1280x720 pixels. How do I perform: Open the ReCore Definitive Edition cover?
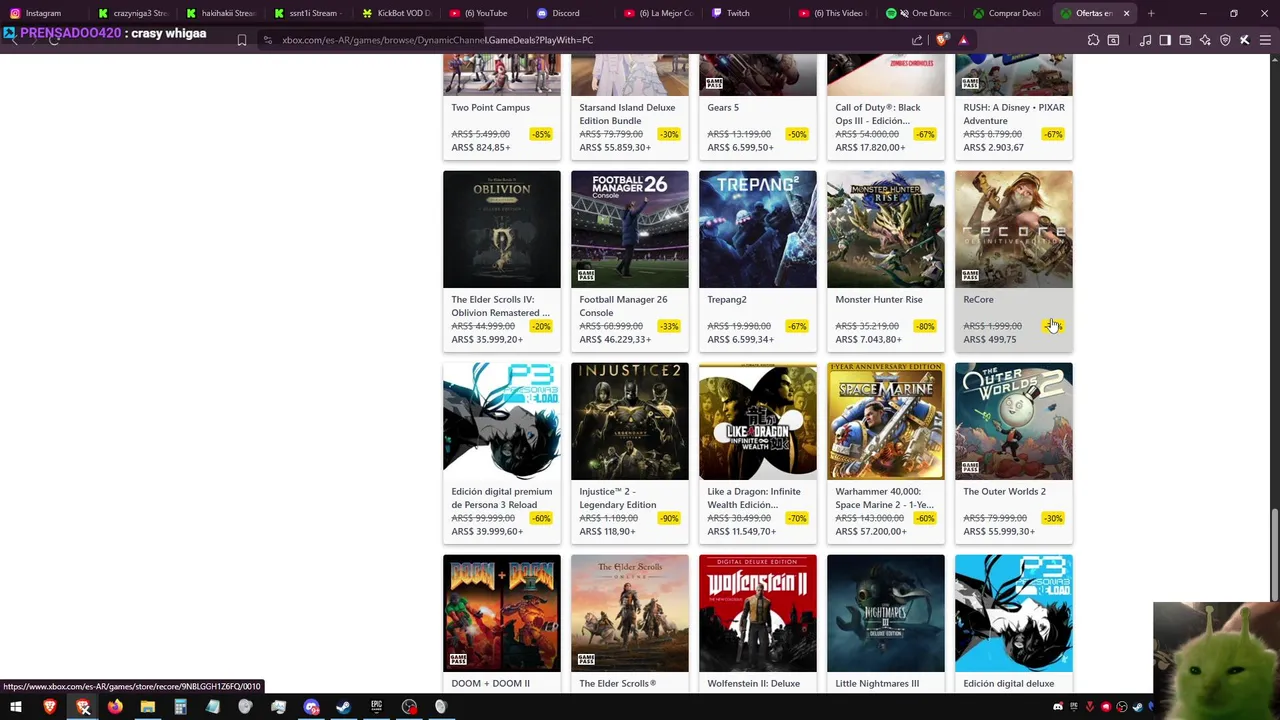(x=1014, y=229)
